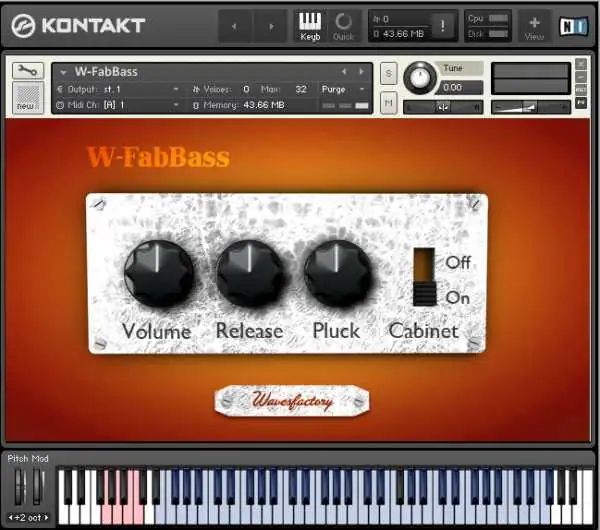Go to previous preset with the header left arrow
Image resolution: width=600 pixels, height=530 pixels.
point(234,26)
